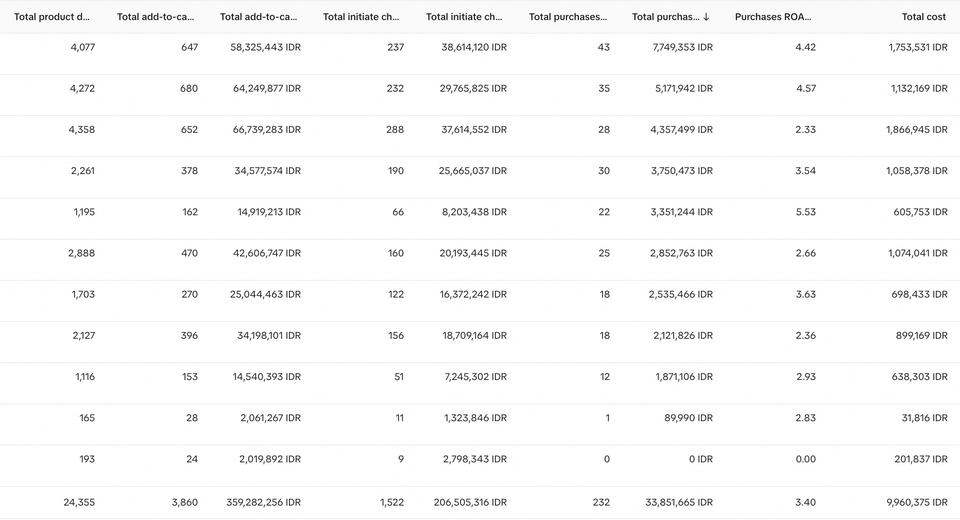This screenshot has width=960, height=520.
Task: Select the 4,358 product views cell
Action: coord(83,130)
